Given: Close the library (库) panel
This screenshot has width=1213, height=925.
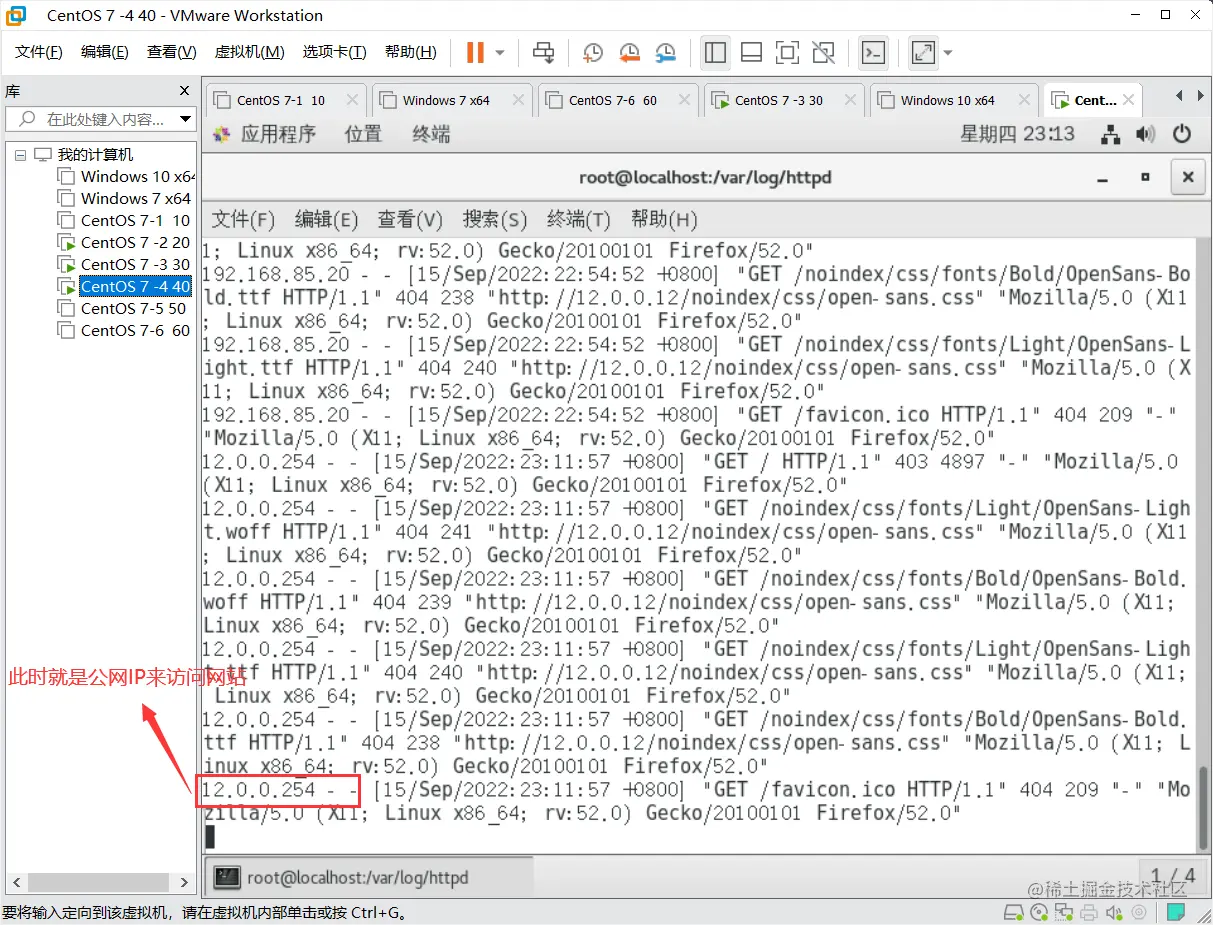Looking at the screenshot, I should tap(184, 91).
